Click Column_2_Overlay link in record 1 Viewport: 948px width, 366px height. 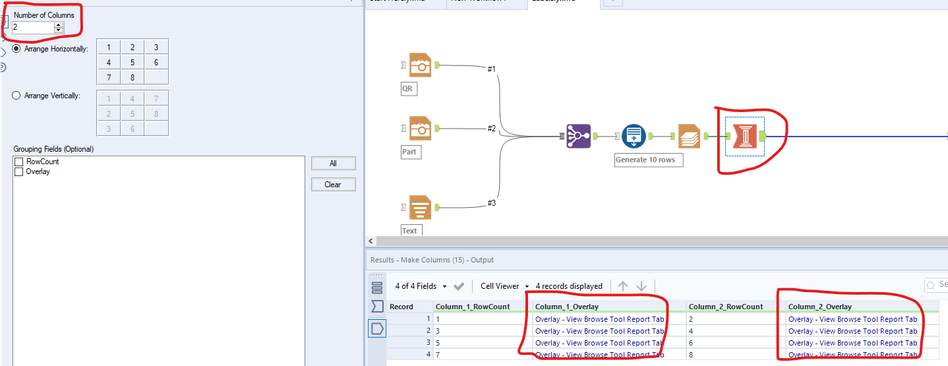click(852, 319)
